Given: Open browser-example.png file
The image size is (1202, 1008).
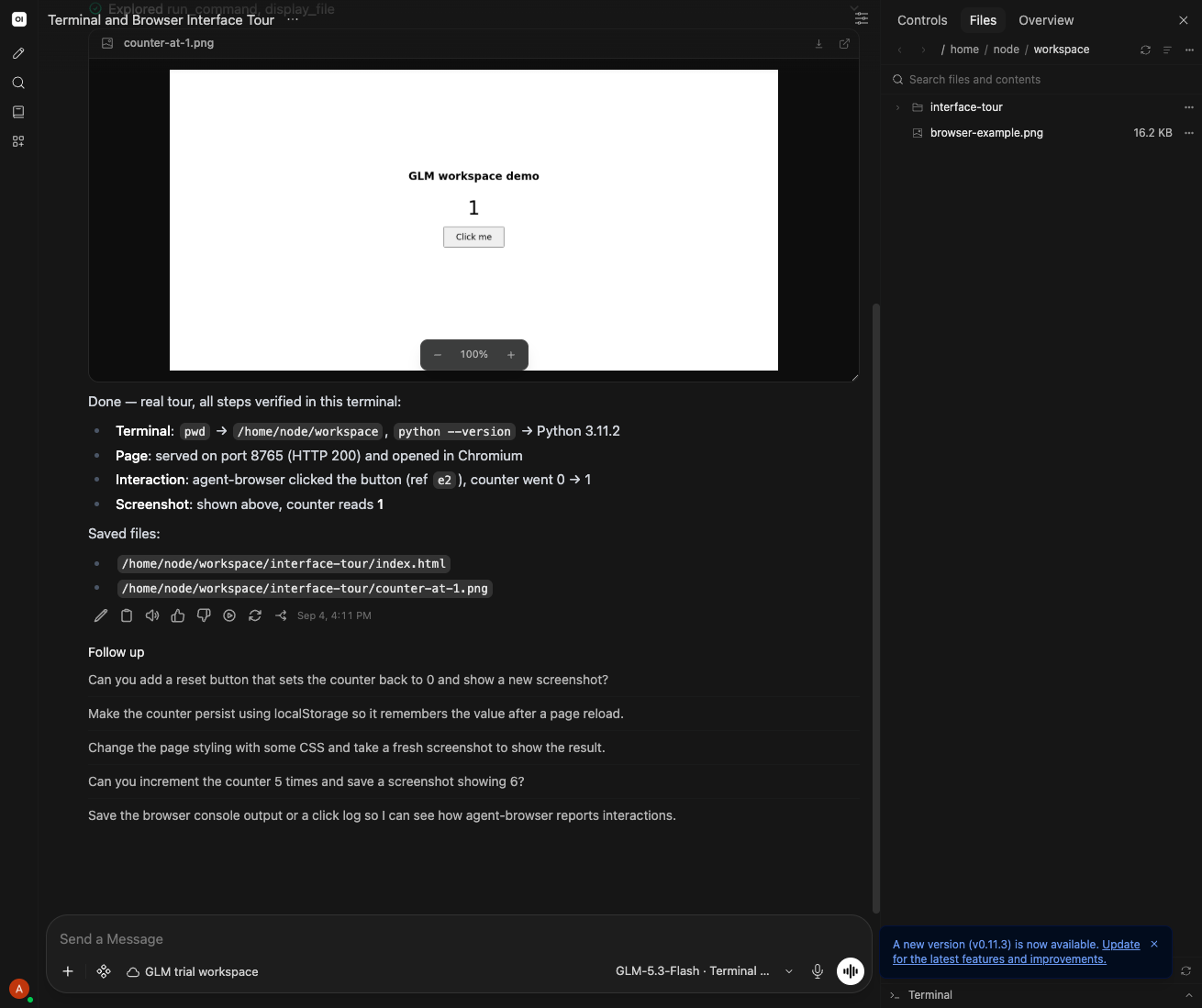Looking at the screenshot, I should pyautogui.click(x=986, y=133).
